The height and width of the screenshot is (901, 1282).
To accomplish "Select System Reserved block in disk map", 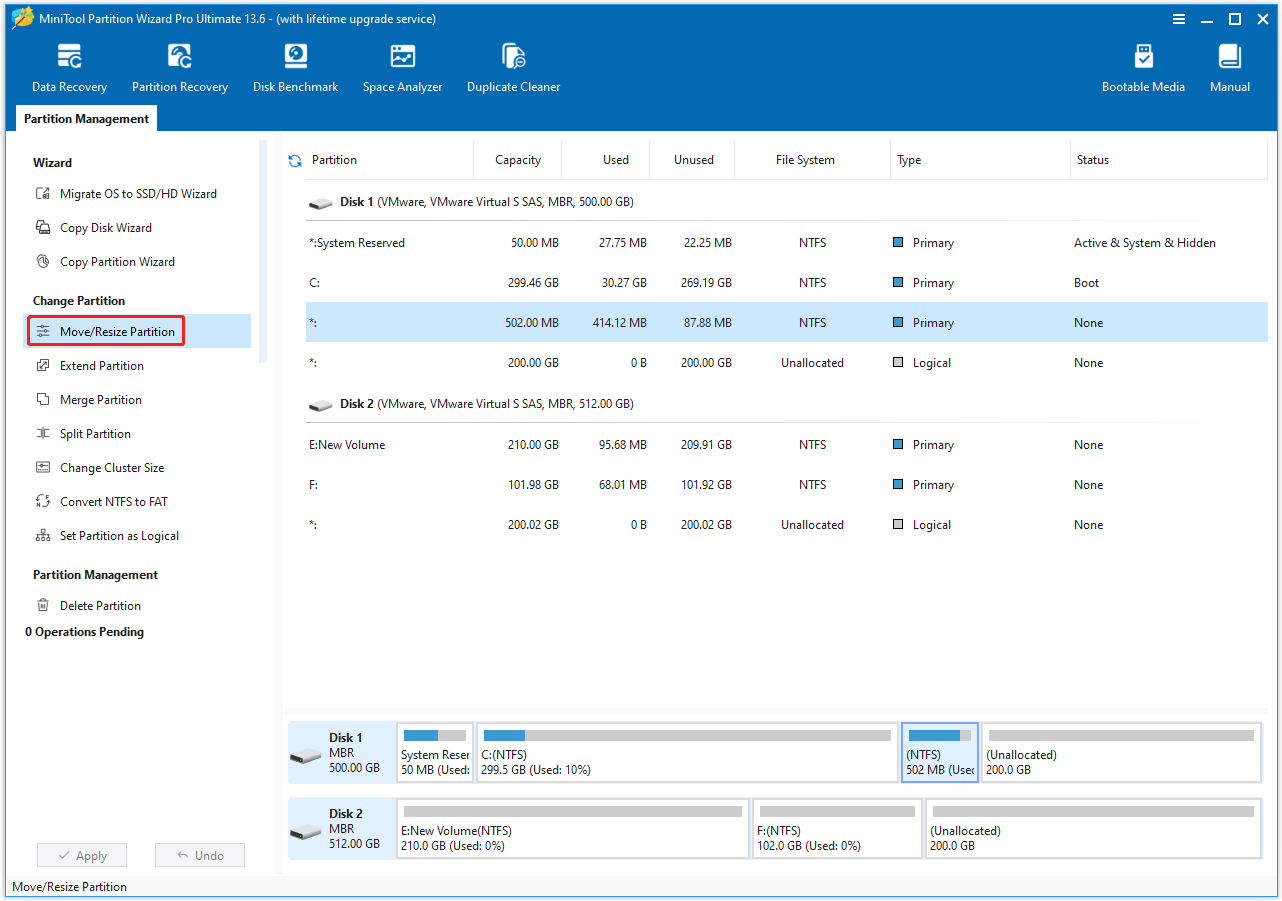I will click(x=435, y=753).
